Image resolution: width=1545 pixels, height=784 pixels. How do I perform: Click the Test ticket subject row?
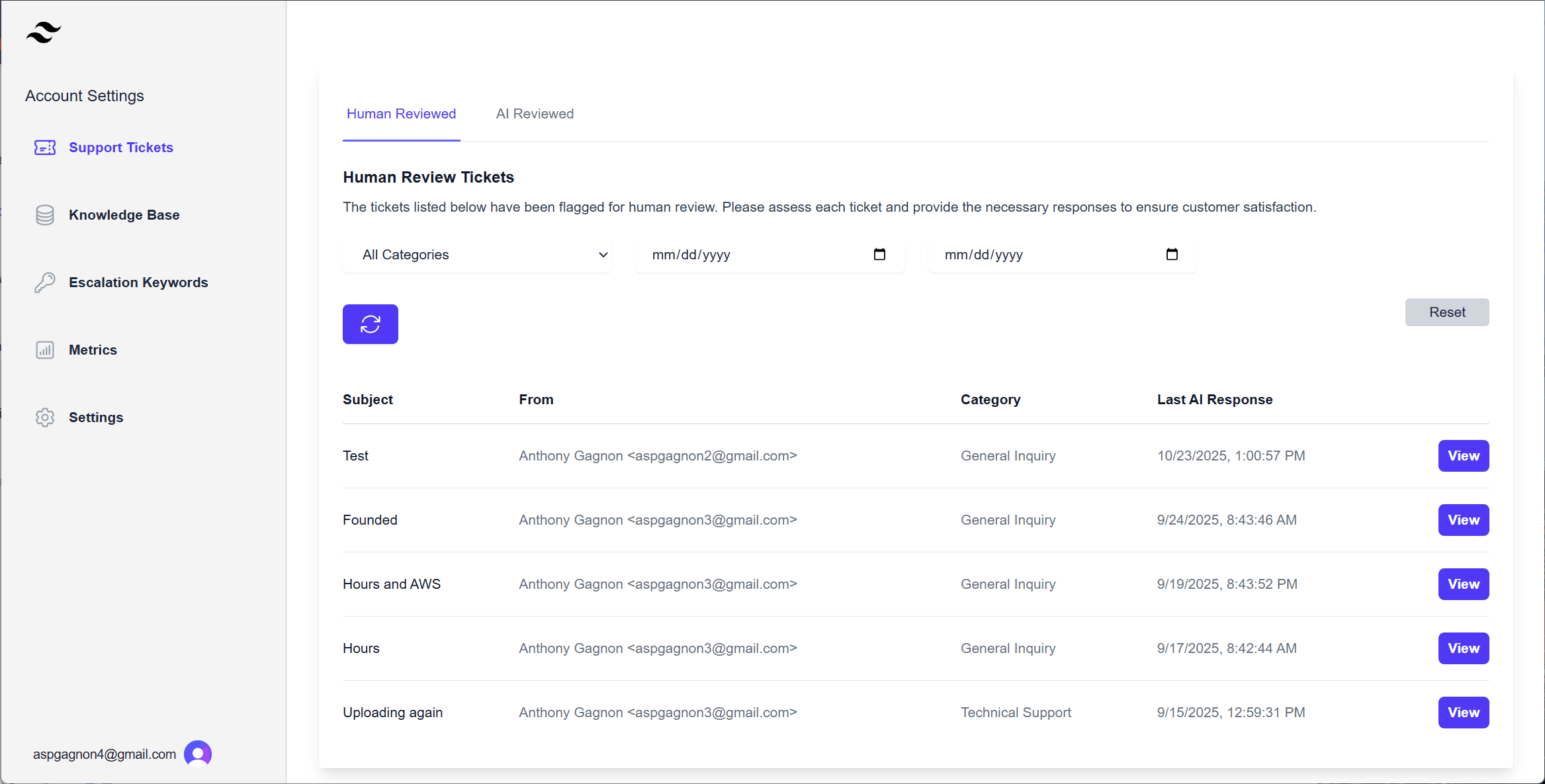[x=355, y=456]
